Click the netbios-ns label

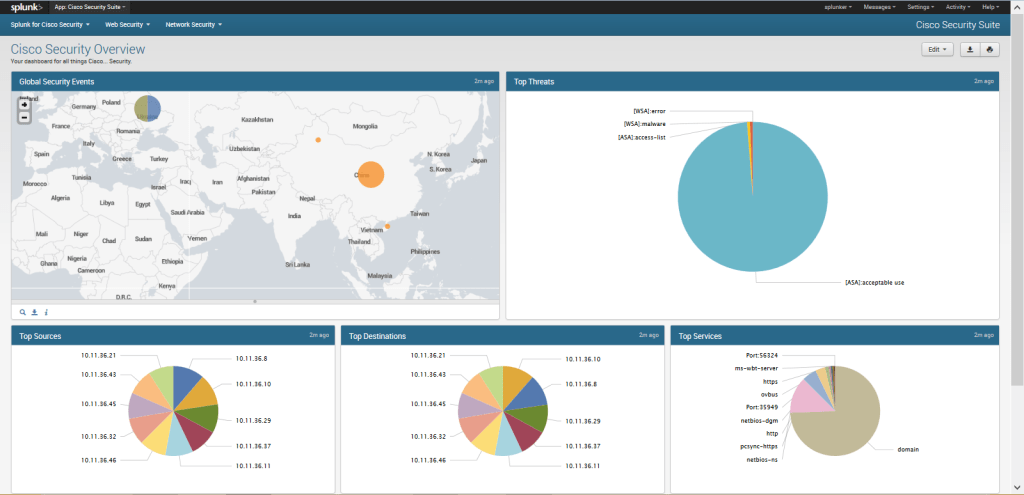[762, 460]
